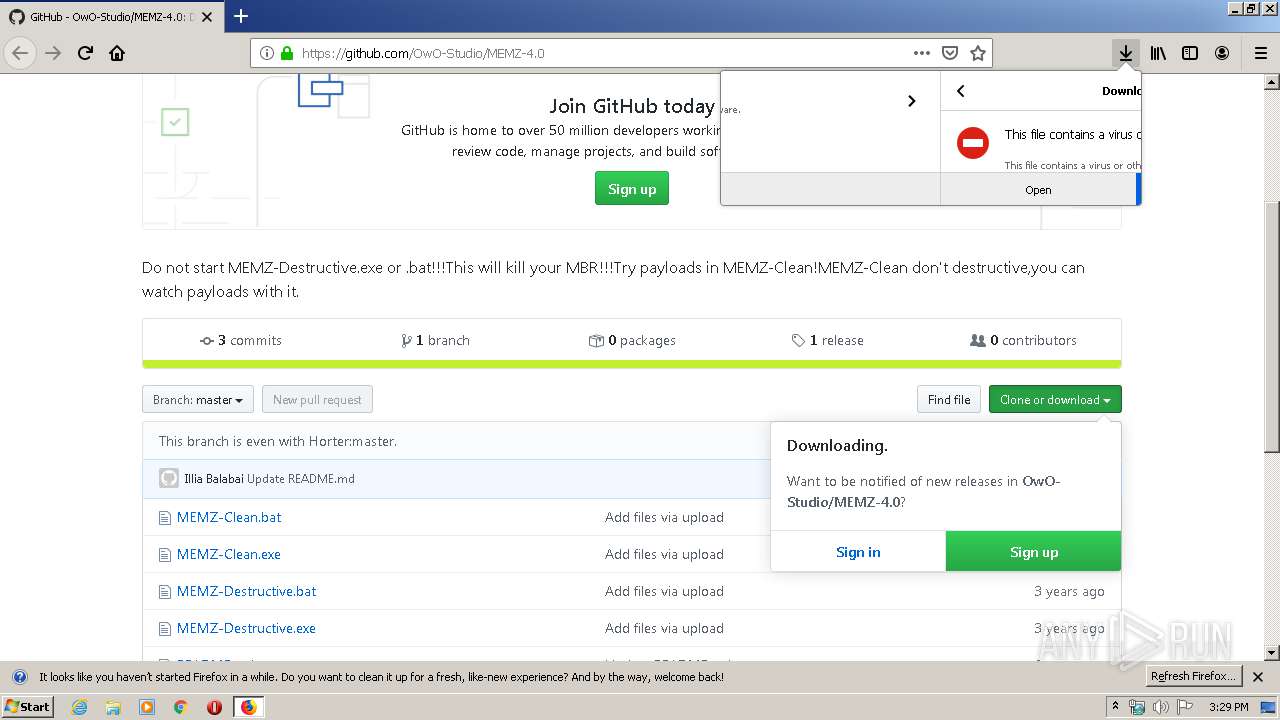Image resolution: width=1280 pixels, height=720 pixels.
Task: Open the Firefox home page
Action: [117, 53]
